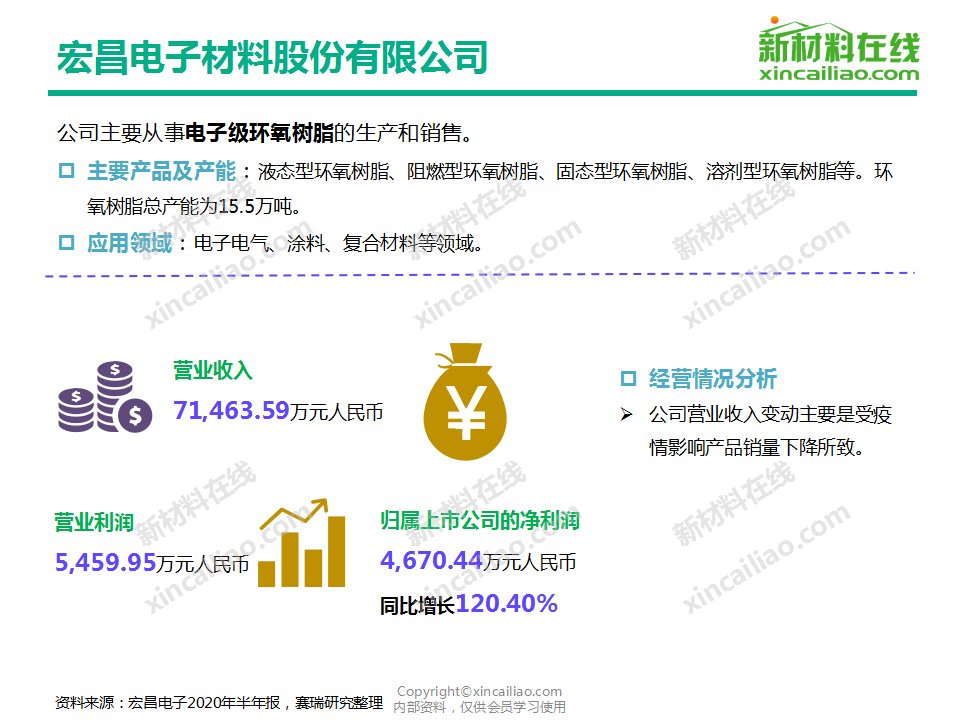Click the footer text 内部资料，仅供会员学习使用
The height and width of the screenshot is (720, 960).
[x=479, y=707]
